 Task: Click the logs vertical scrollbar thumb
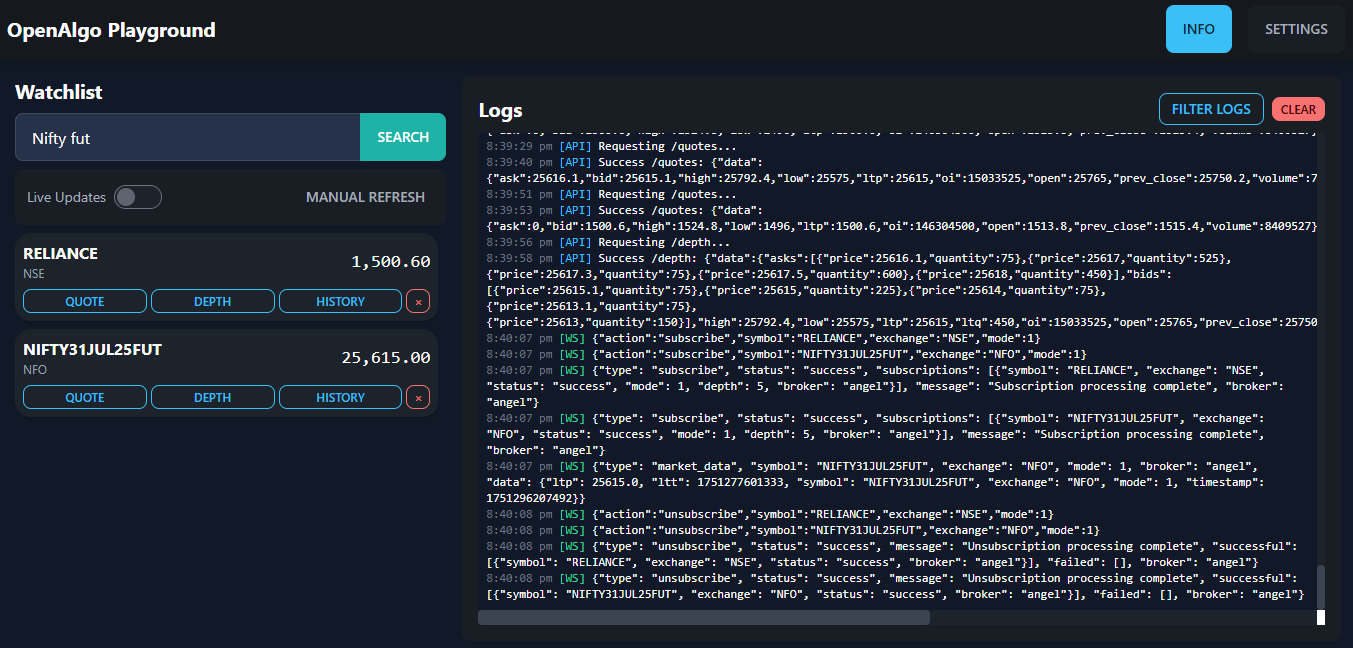[x=1320, y=585]
